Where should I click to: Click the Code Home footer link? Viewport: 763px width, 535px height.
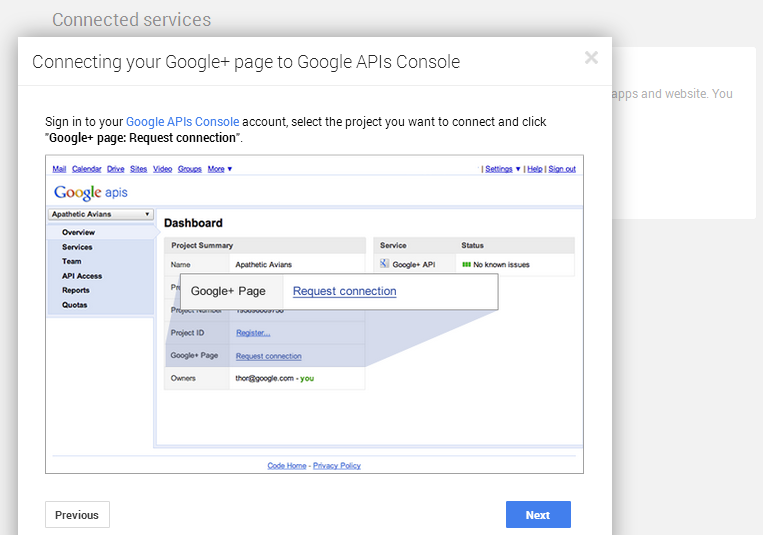(x=287, y=465)
